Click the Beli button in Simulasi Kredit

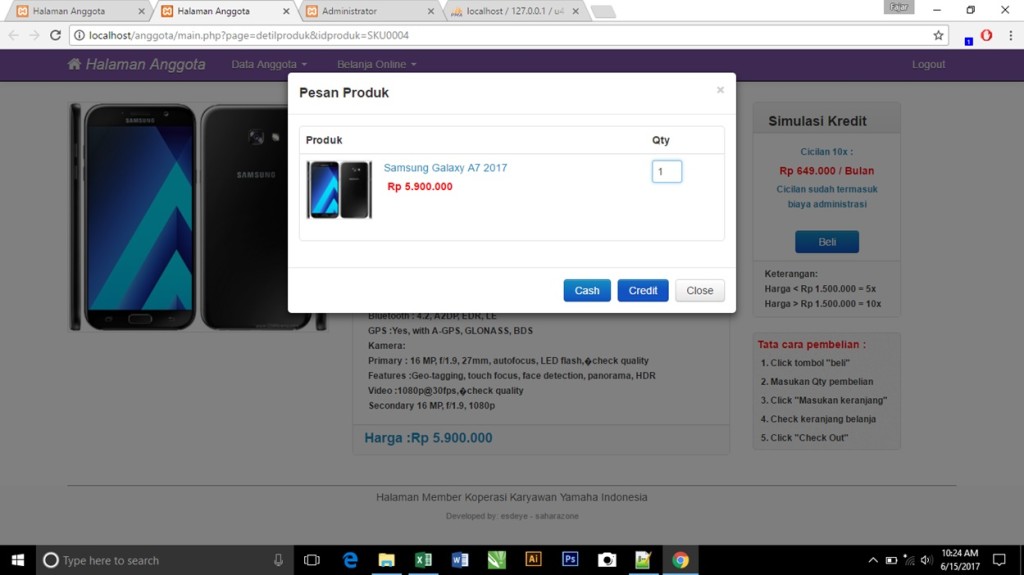827,242
